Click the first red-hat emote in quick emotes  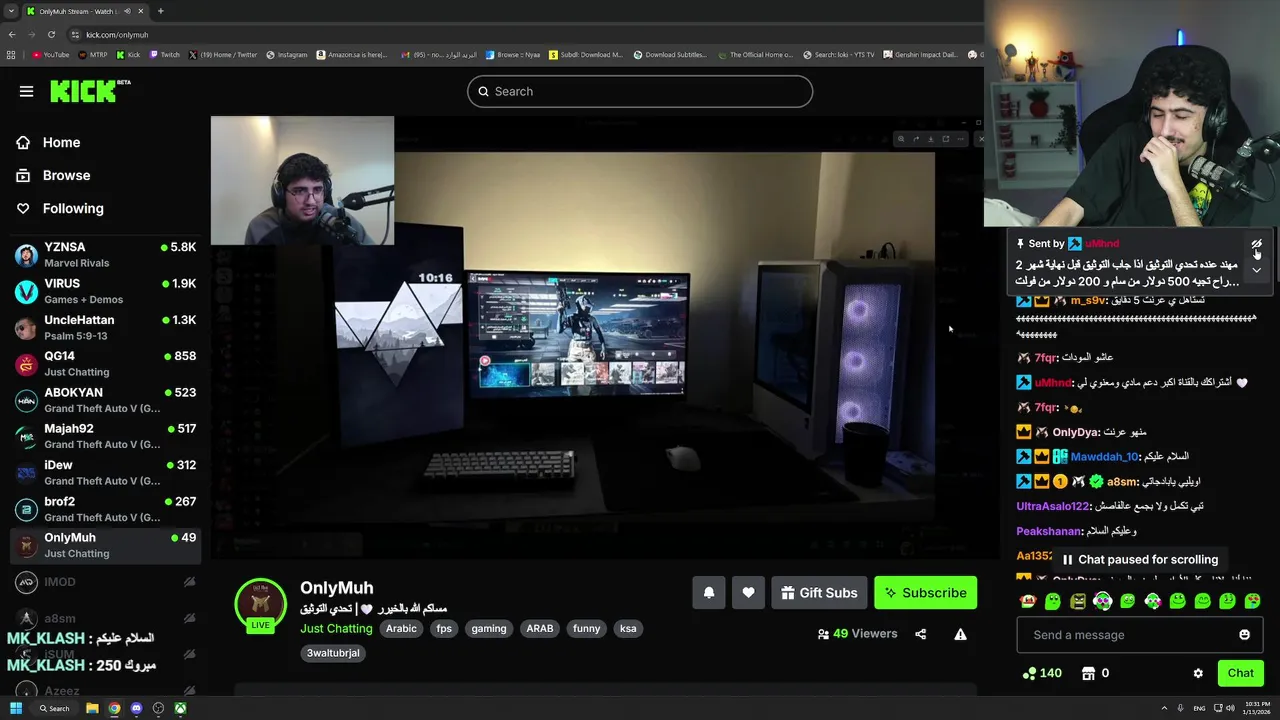tap(1027, 601)
